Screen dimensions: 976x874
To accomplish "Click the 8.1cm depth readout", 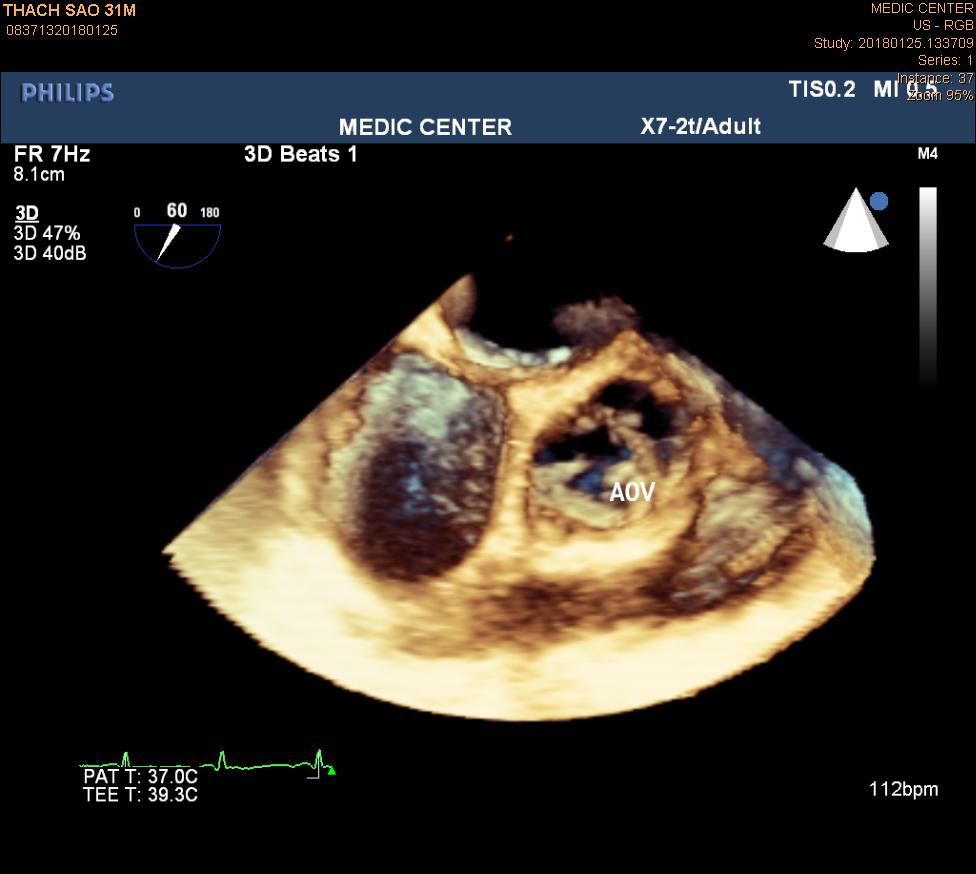I will coord(40,174).
